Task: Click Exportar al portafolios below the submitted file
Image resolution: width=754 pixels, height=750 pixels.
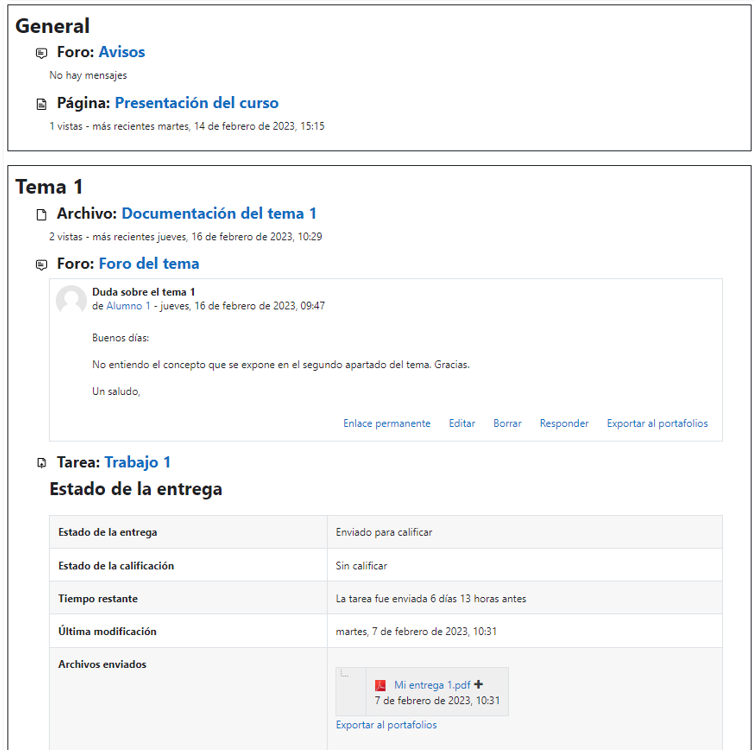Action: 386,725
